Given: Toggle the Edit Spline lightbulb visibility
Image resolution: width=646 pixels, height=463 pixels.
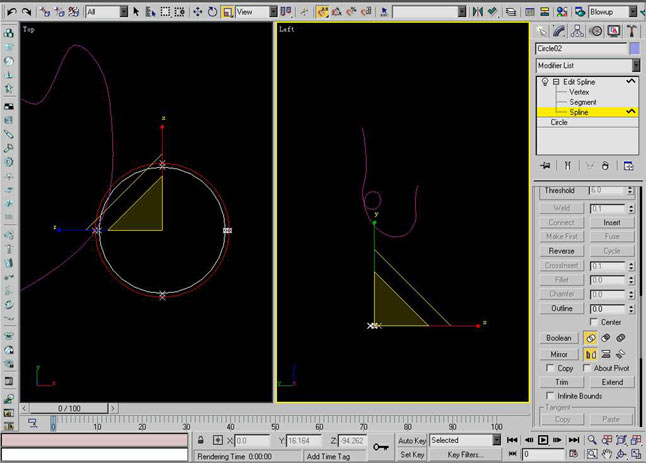Looking at the screenshot, I should (545, 82).
